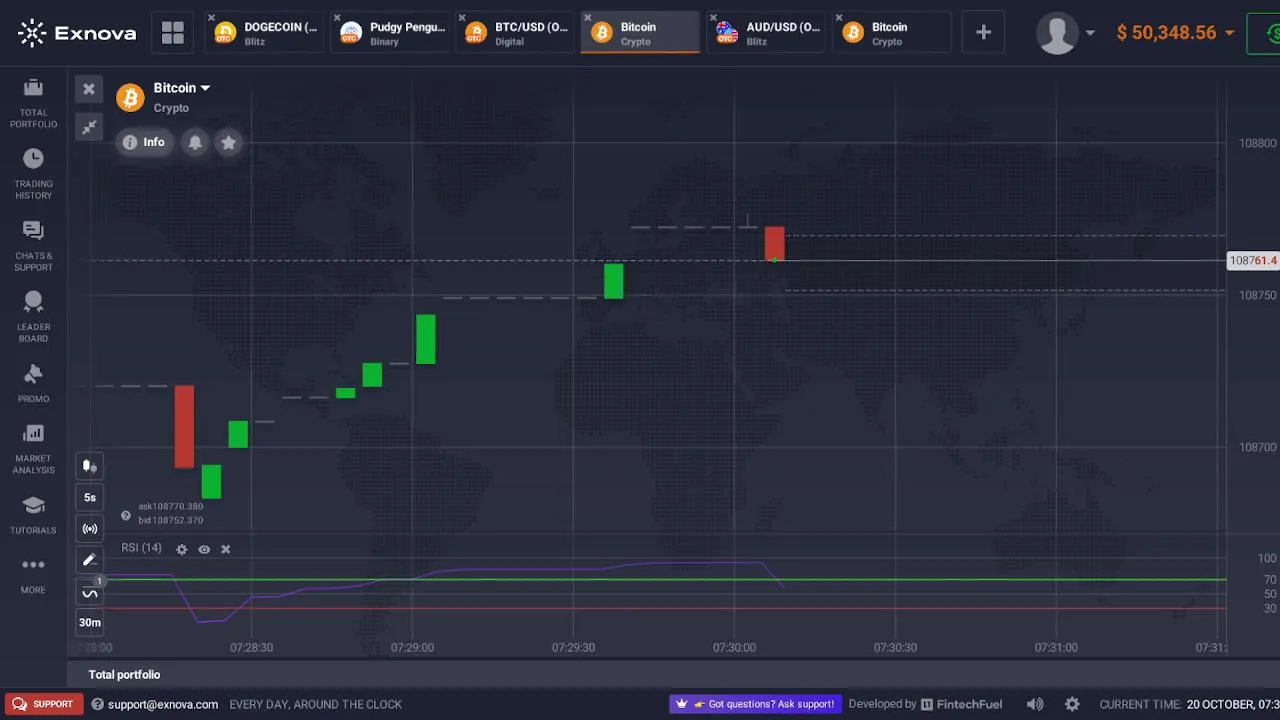
Task: Click the ask/bid help question mark
Action: point(126,516)
